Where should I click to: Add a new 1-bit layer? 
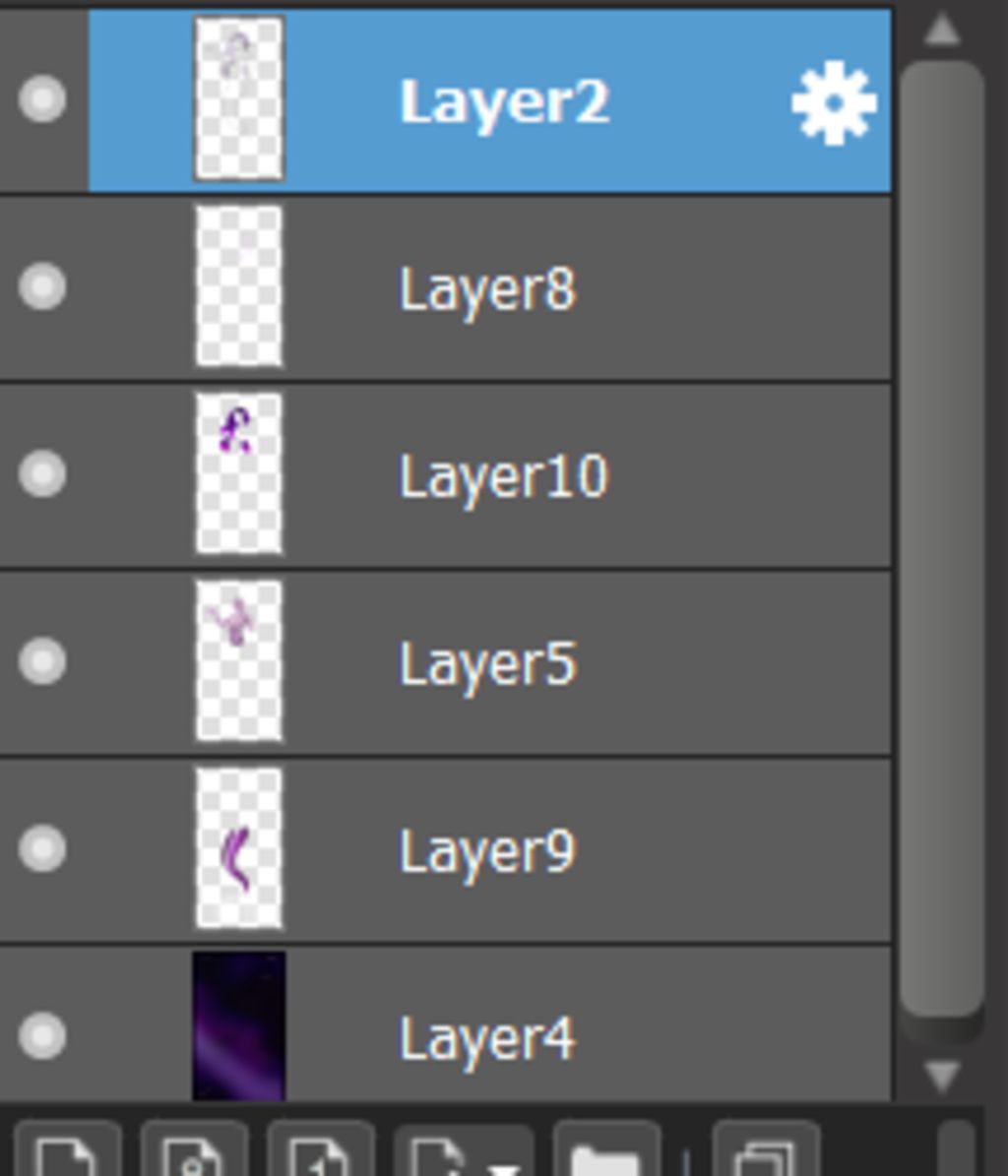pyautogui.click(x=321, y=1149)
